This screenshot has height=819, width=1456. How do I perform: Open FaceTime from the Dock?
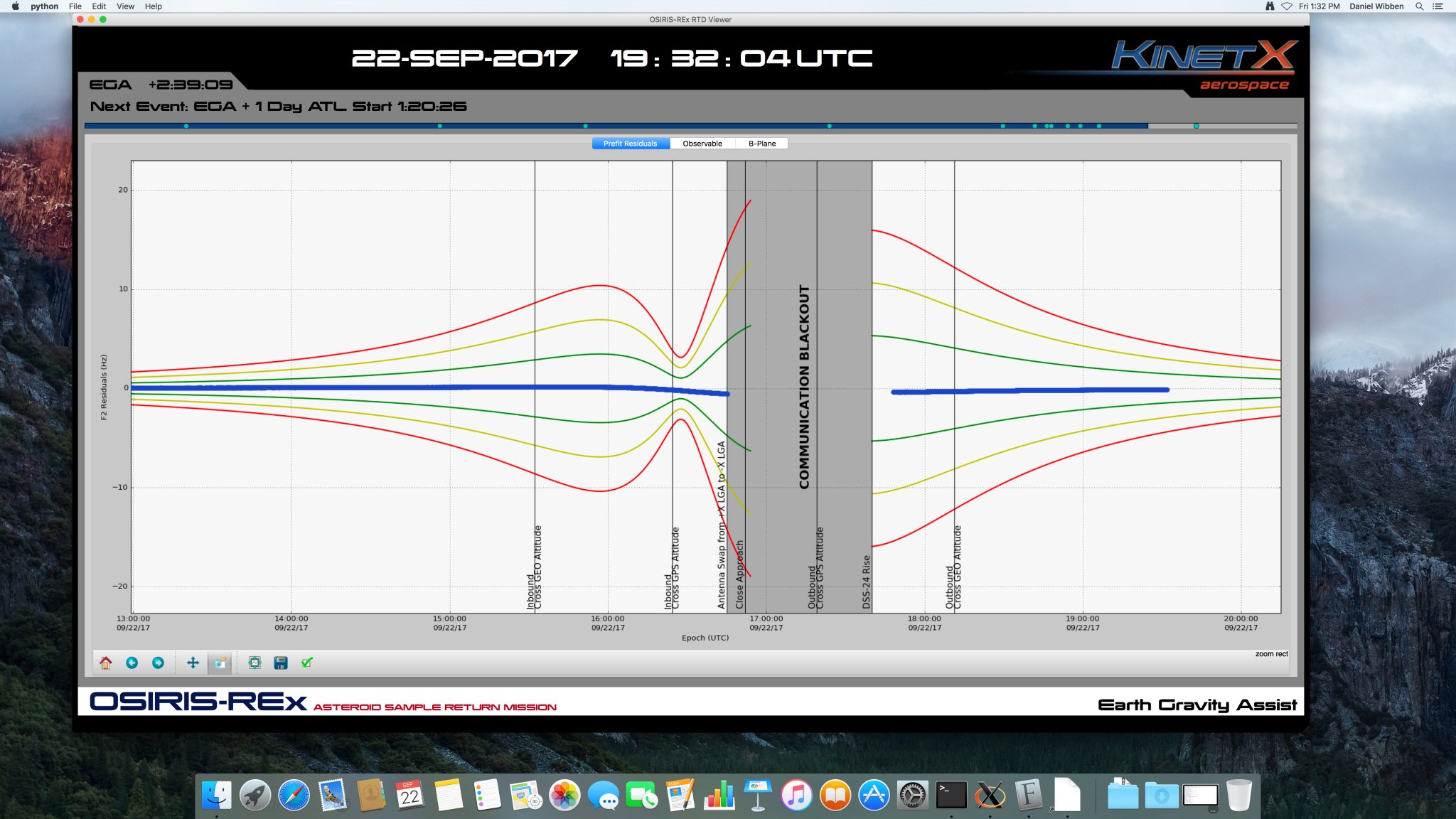pyautogui.click(x=642, y=796)
